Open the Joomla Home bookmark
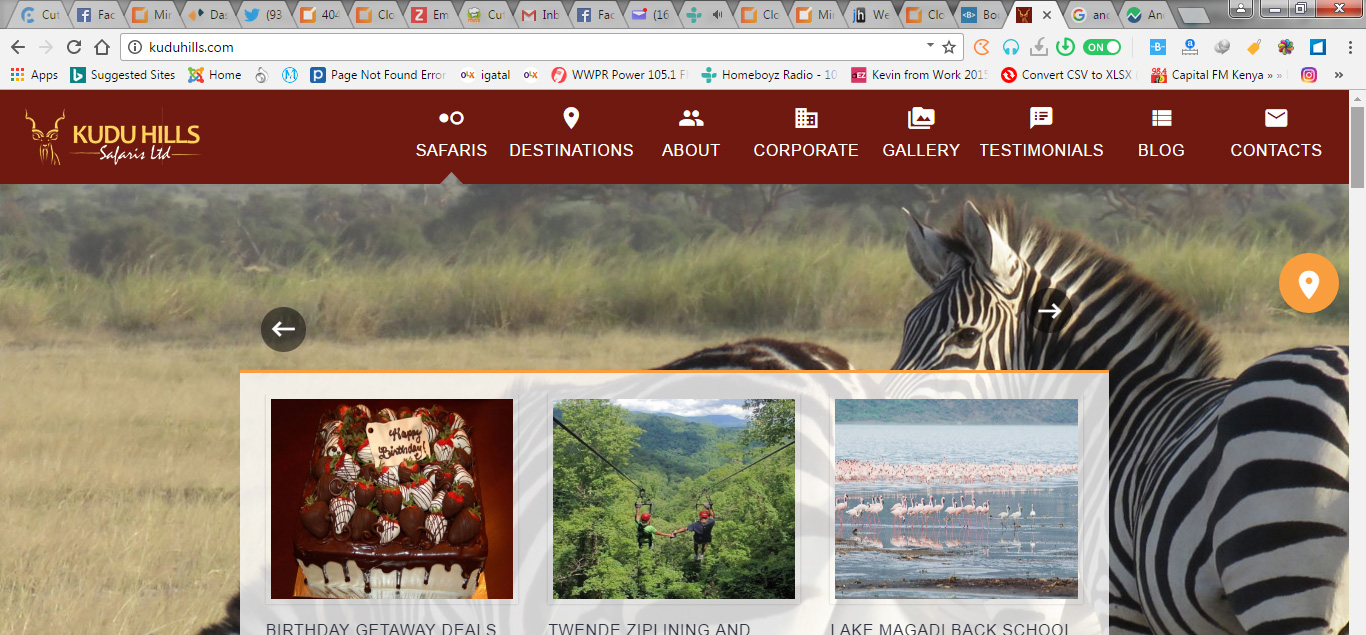This screenshot has height=635, width=1366. (x=215, y=75)
